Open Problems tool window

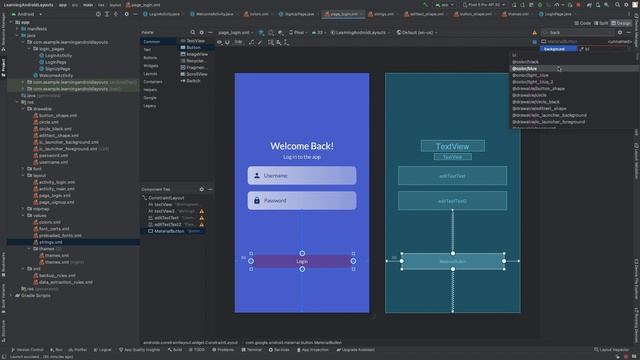pos(223,350)
